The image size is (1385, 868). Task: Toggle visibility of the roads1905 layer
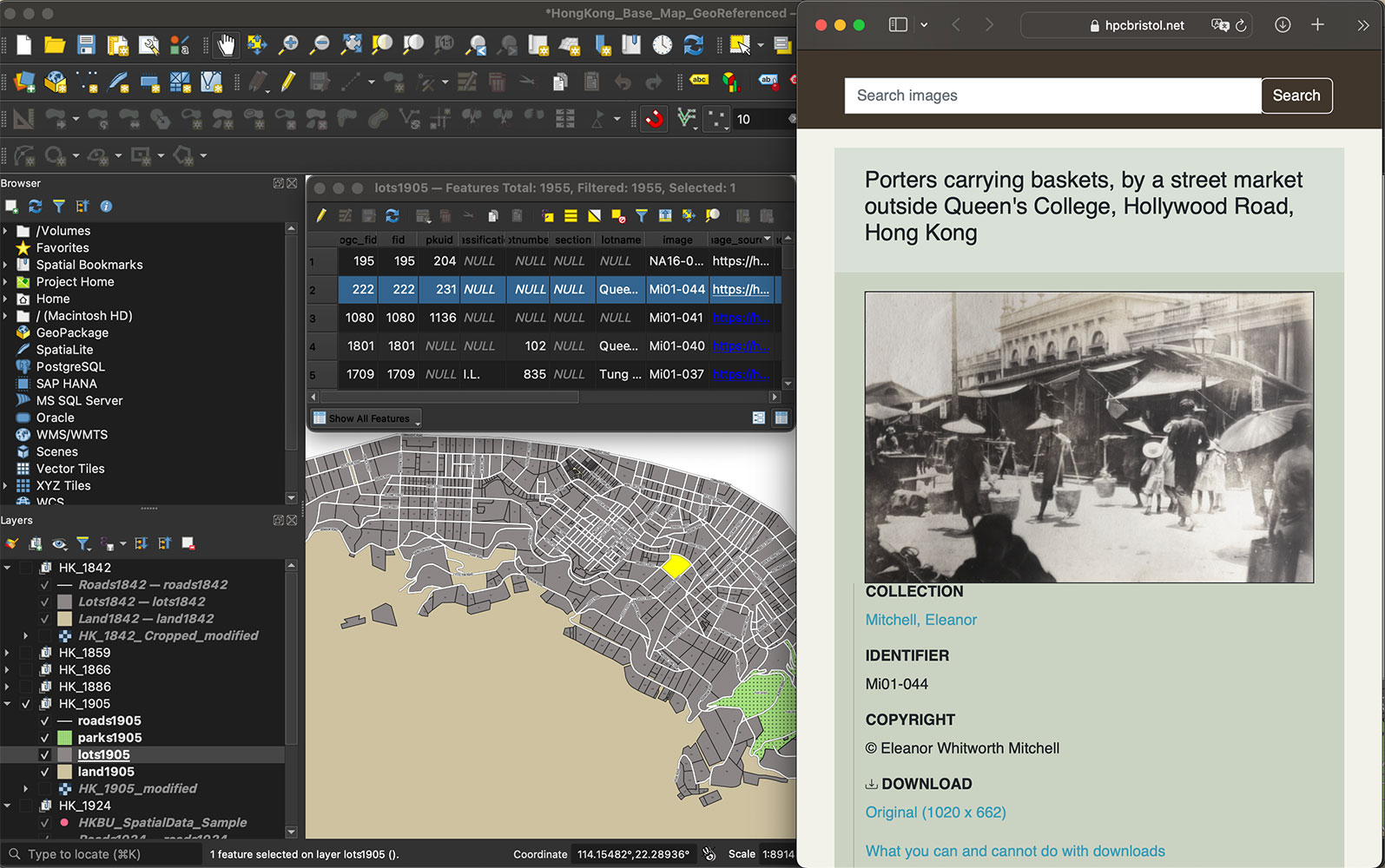pyautogui.click(x=44, y=721)
